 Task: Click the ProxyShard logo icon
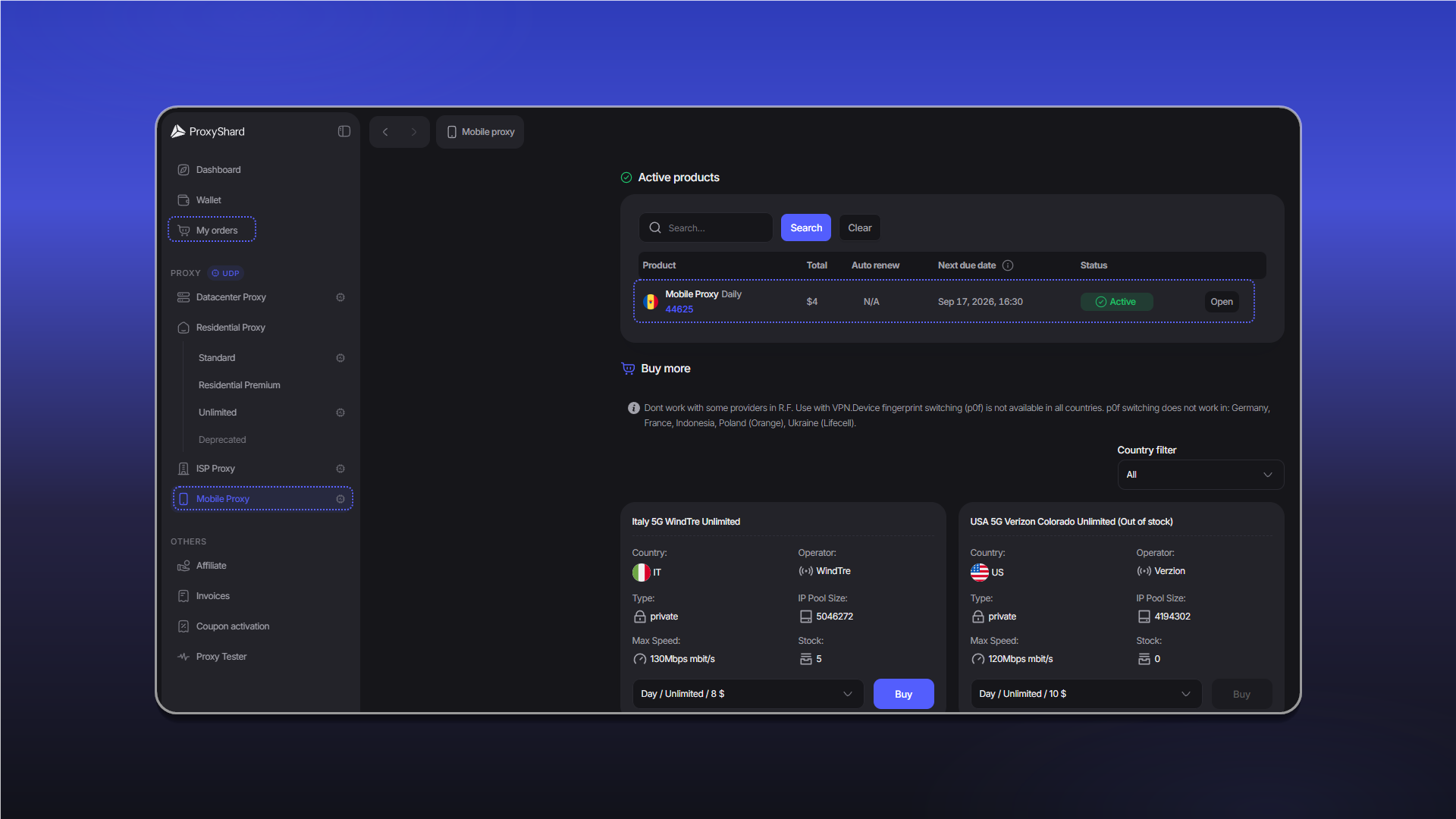point(177,131)
